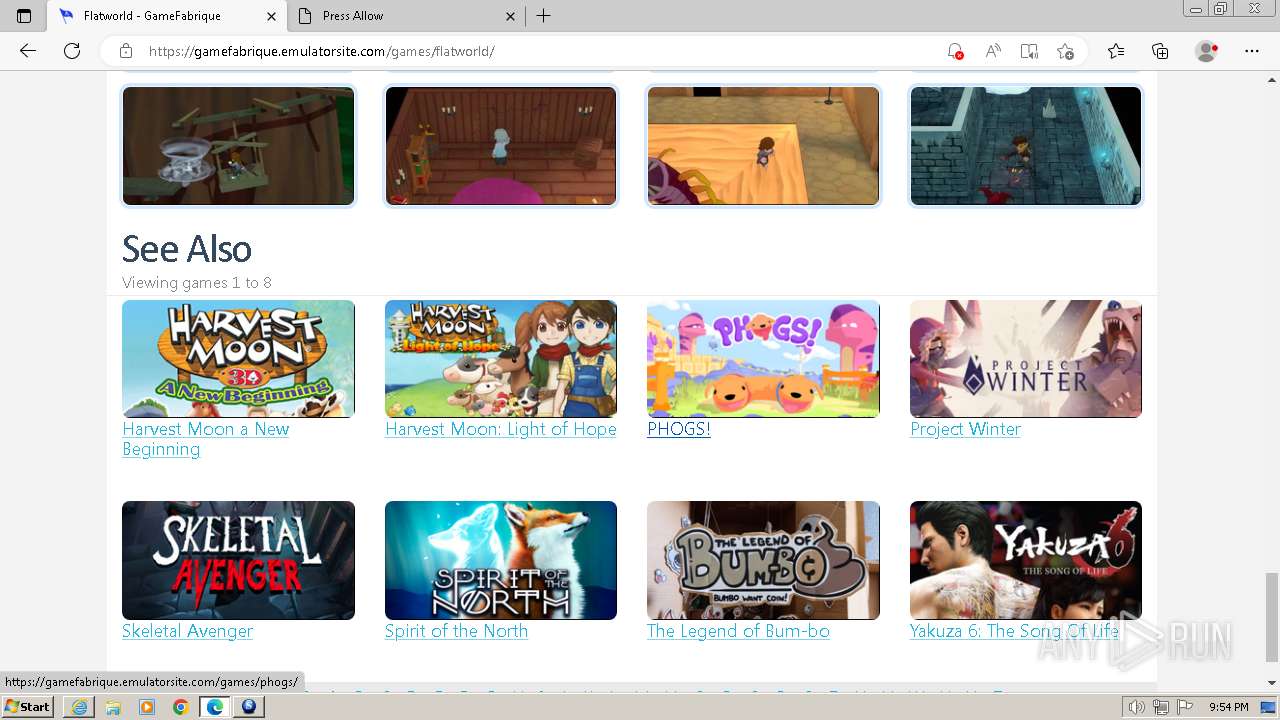Screen dimensions: 1280x720
Task: Click the browser back arrow
Action: [28, 51]
